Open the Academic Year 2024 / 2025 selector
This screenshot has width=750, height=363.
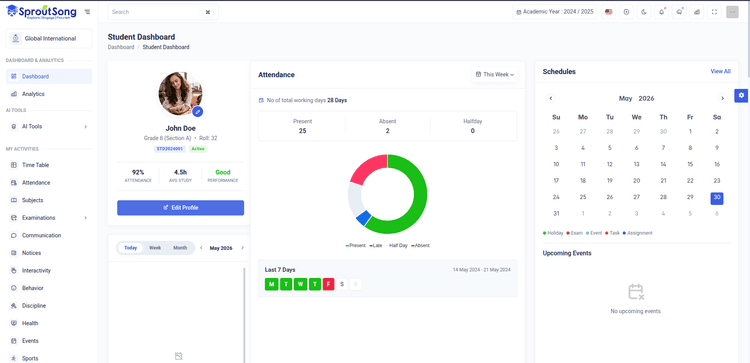point(555,12)
